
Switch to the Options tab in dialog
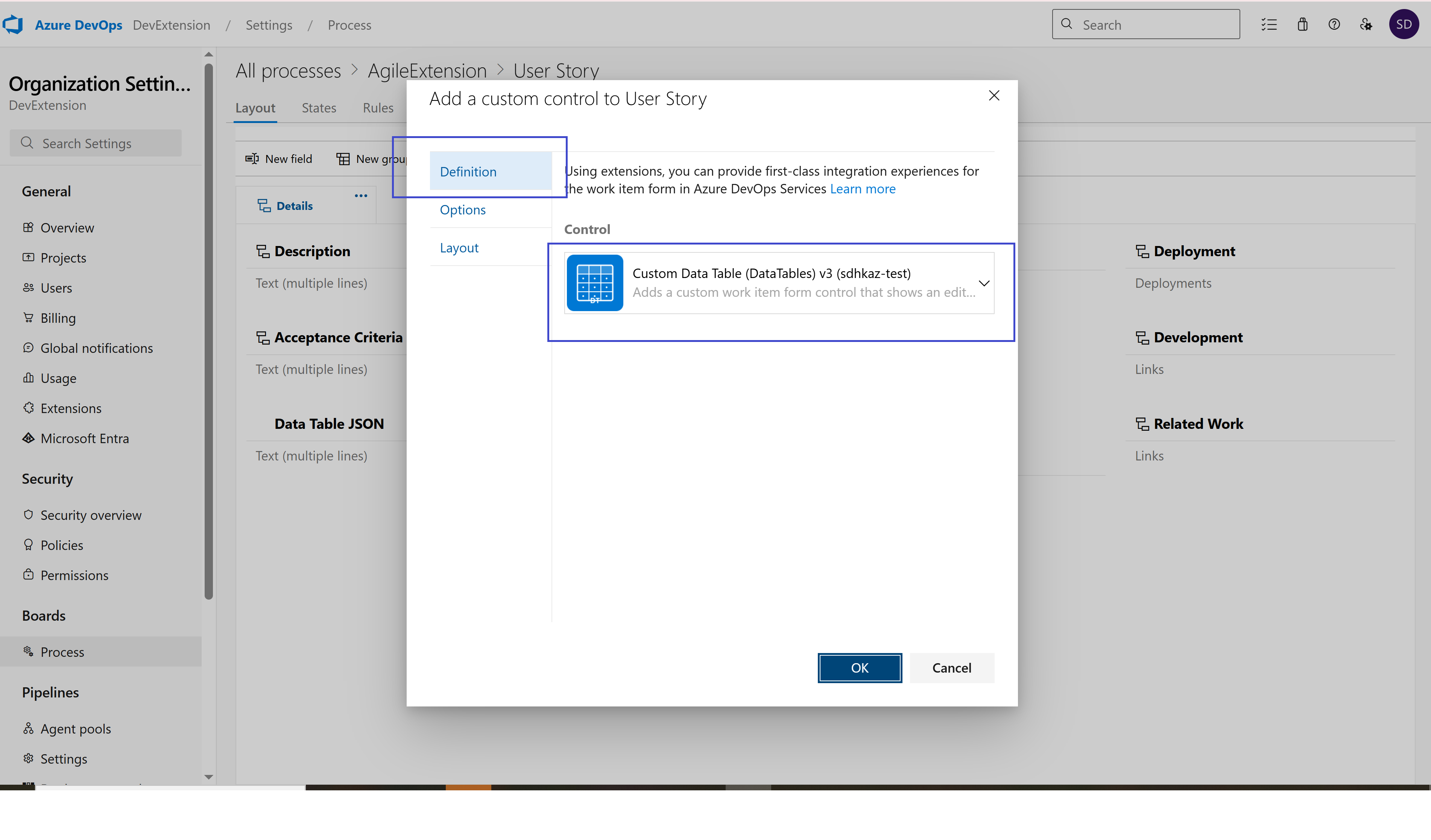(x=462, y=210)
